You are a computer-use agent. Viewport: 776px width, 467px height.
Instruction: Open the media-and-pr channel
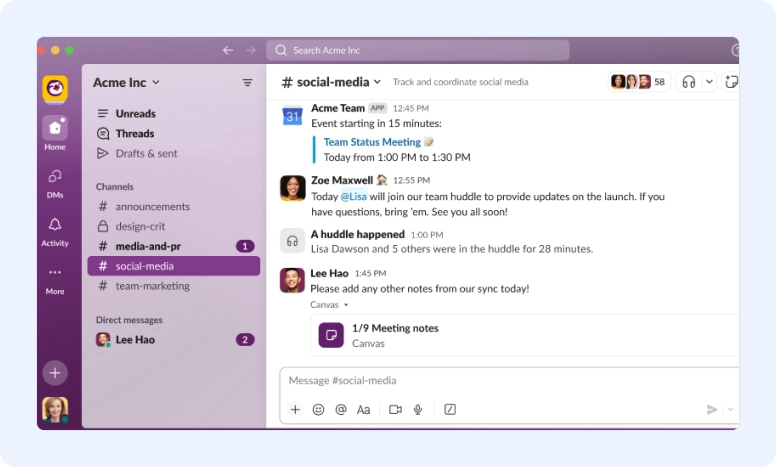point(174,246)
